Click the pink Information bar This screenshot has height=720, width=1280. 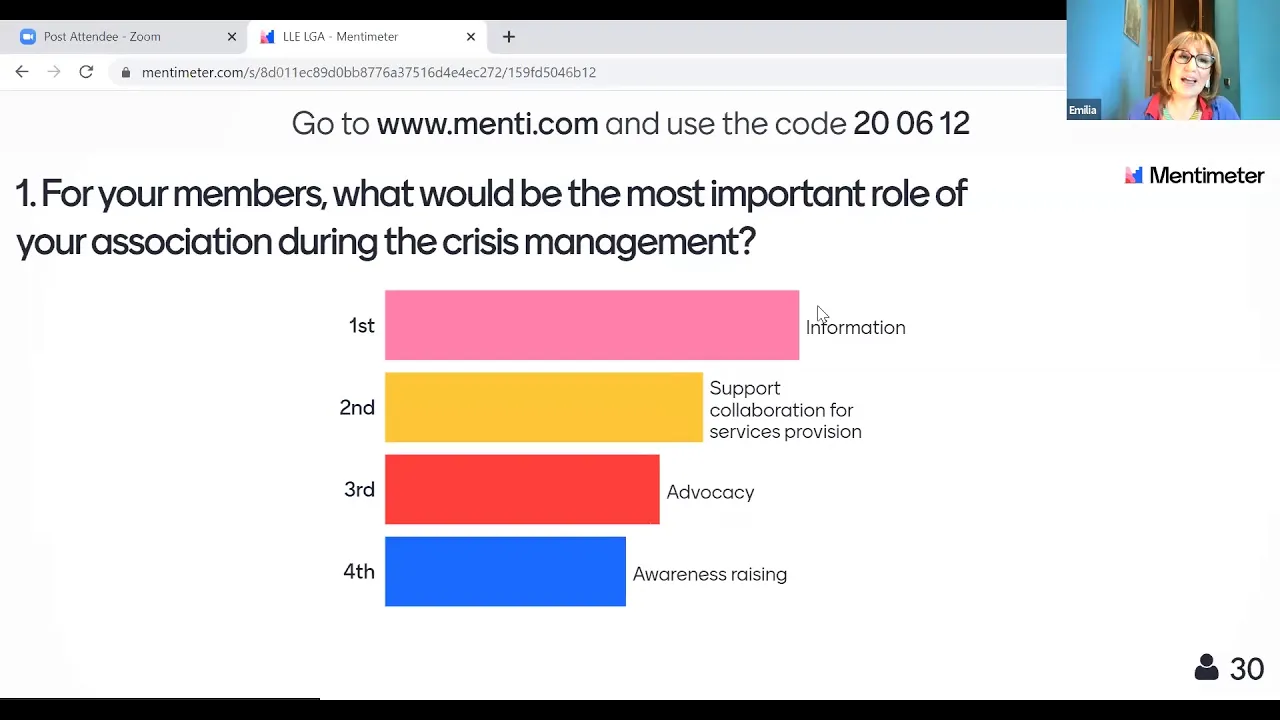(x=592, y=325)
